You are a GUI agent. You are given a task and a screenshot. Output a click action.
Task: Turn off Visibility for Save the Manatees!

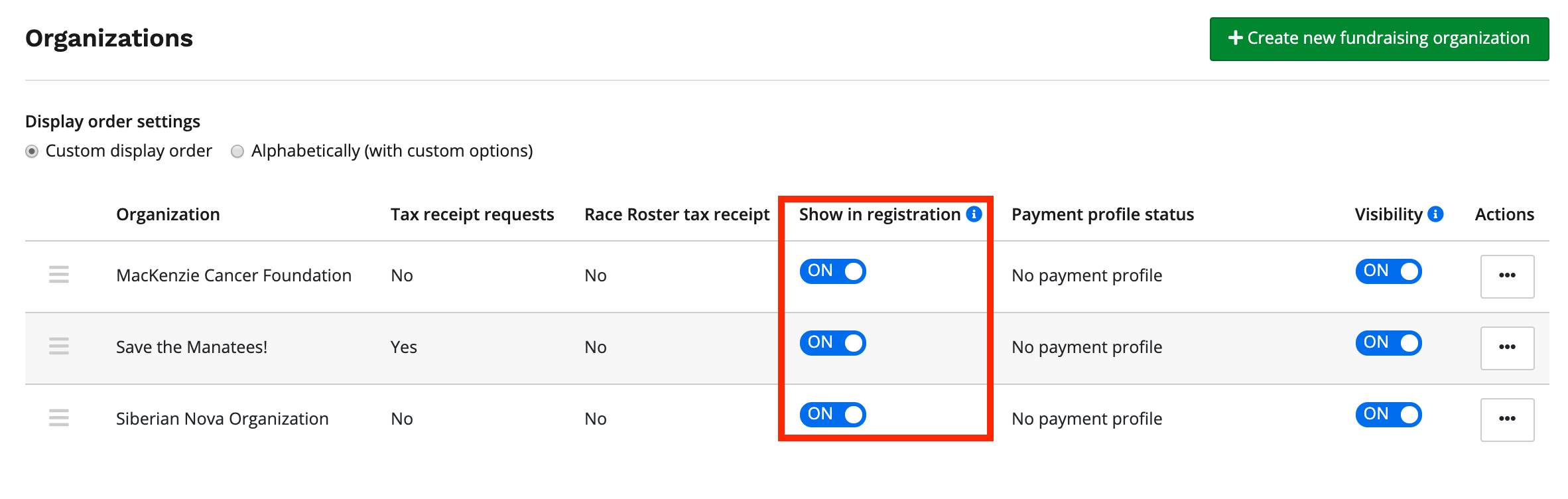point(1388,343)
